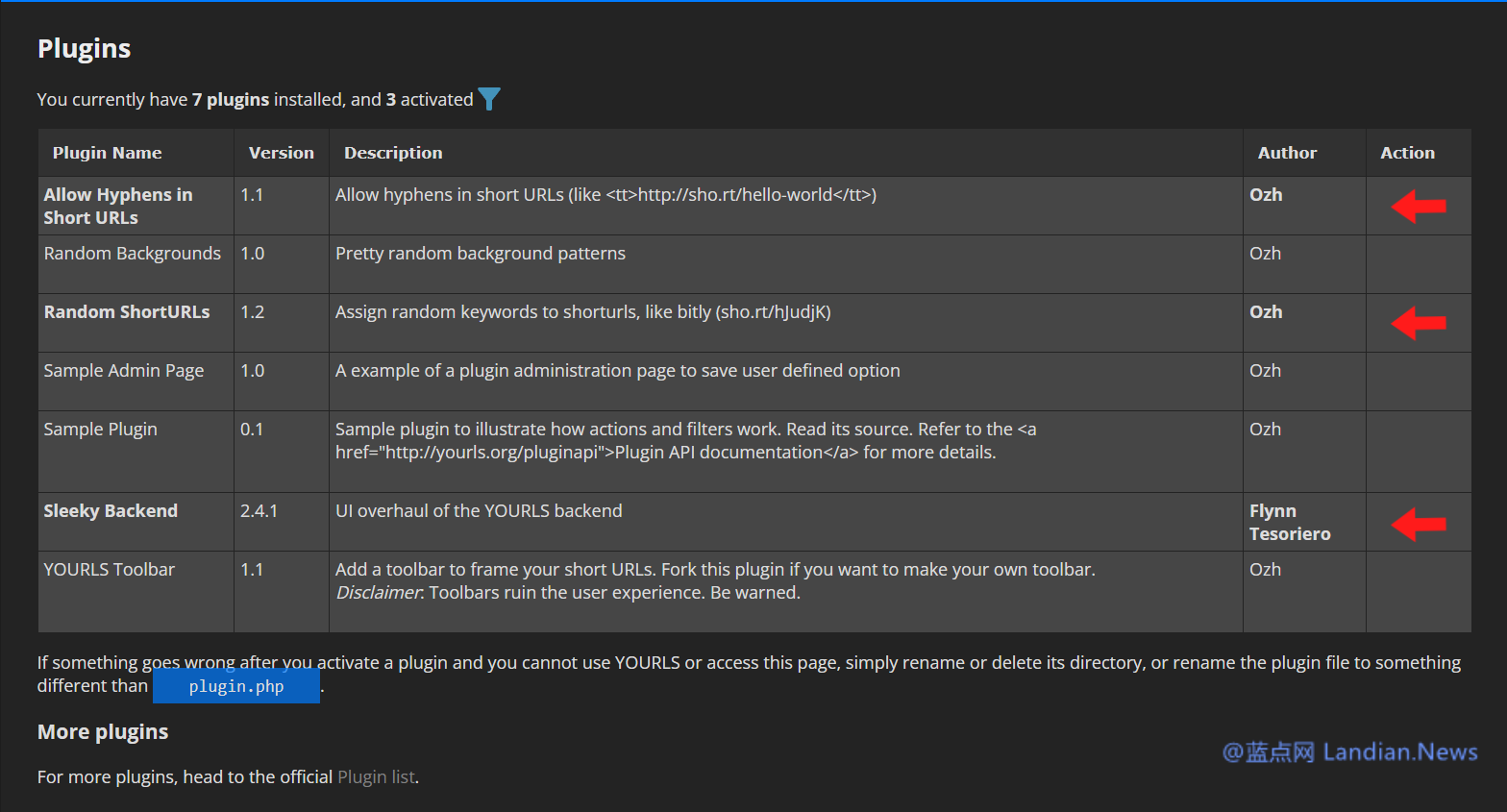Open the Sleeky Backend plugin entry
This screenshot has height=812, width=1507.
111,510
